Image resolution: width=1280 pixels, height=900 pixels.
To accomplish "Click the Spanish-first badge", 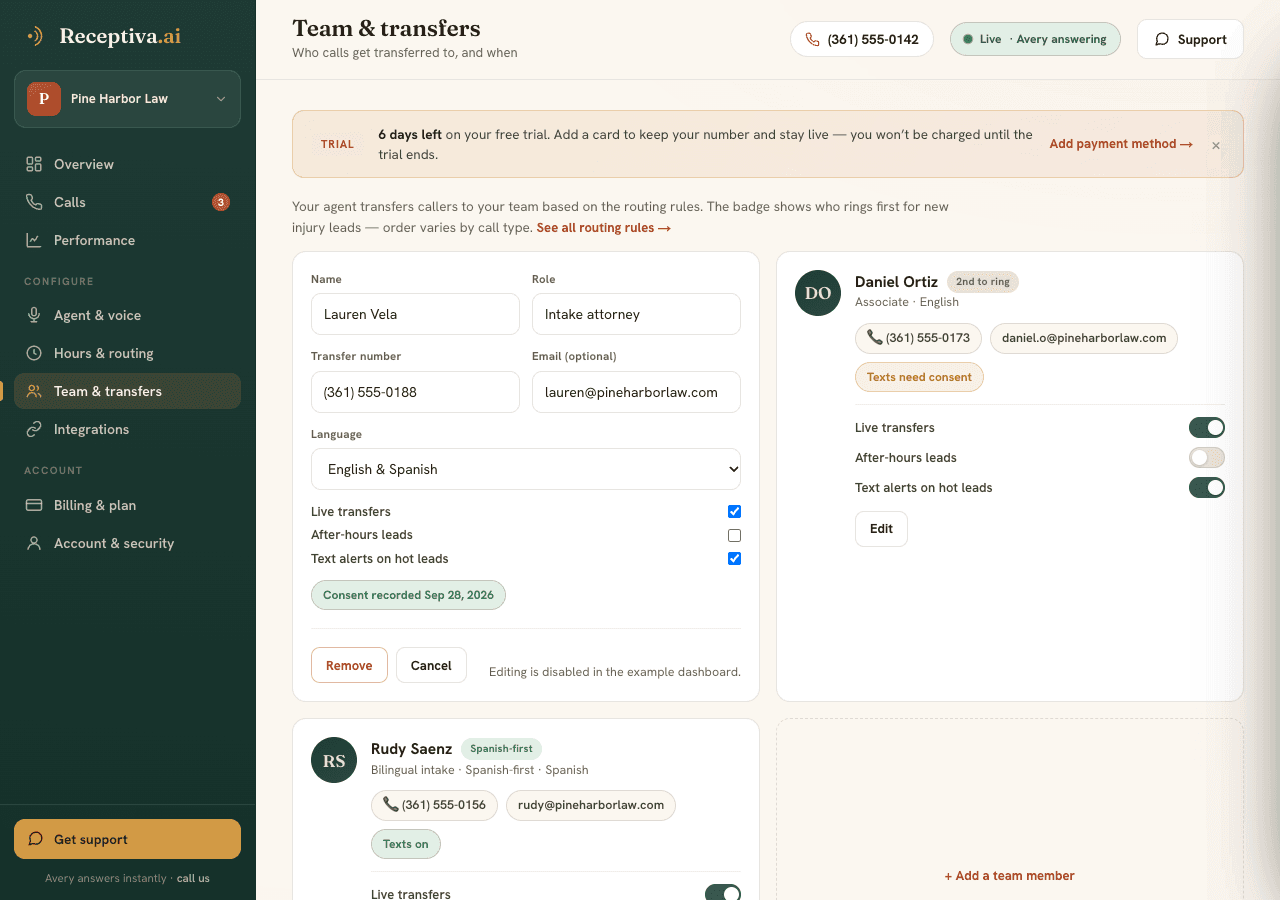I will [501, 749].
